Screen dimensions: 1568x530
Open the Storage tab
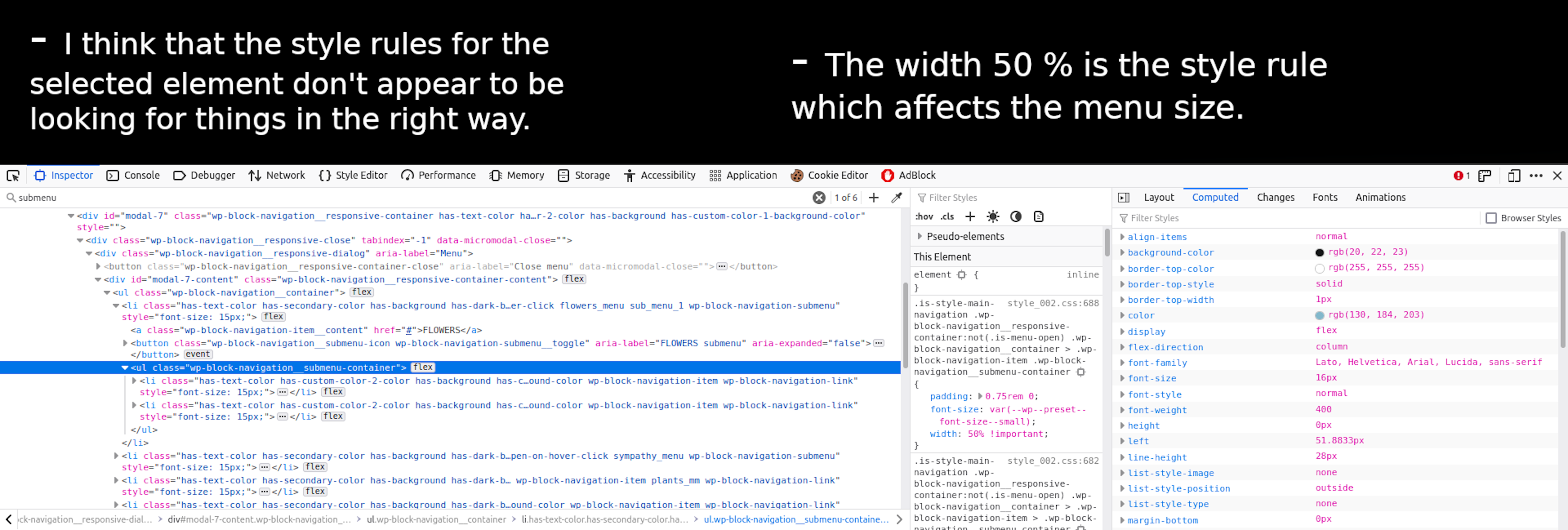pyautogui.click(x=584, y=176)
